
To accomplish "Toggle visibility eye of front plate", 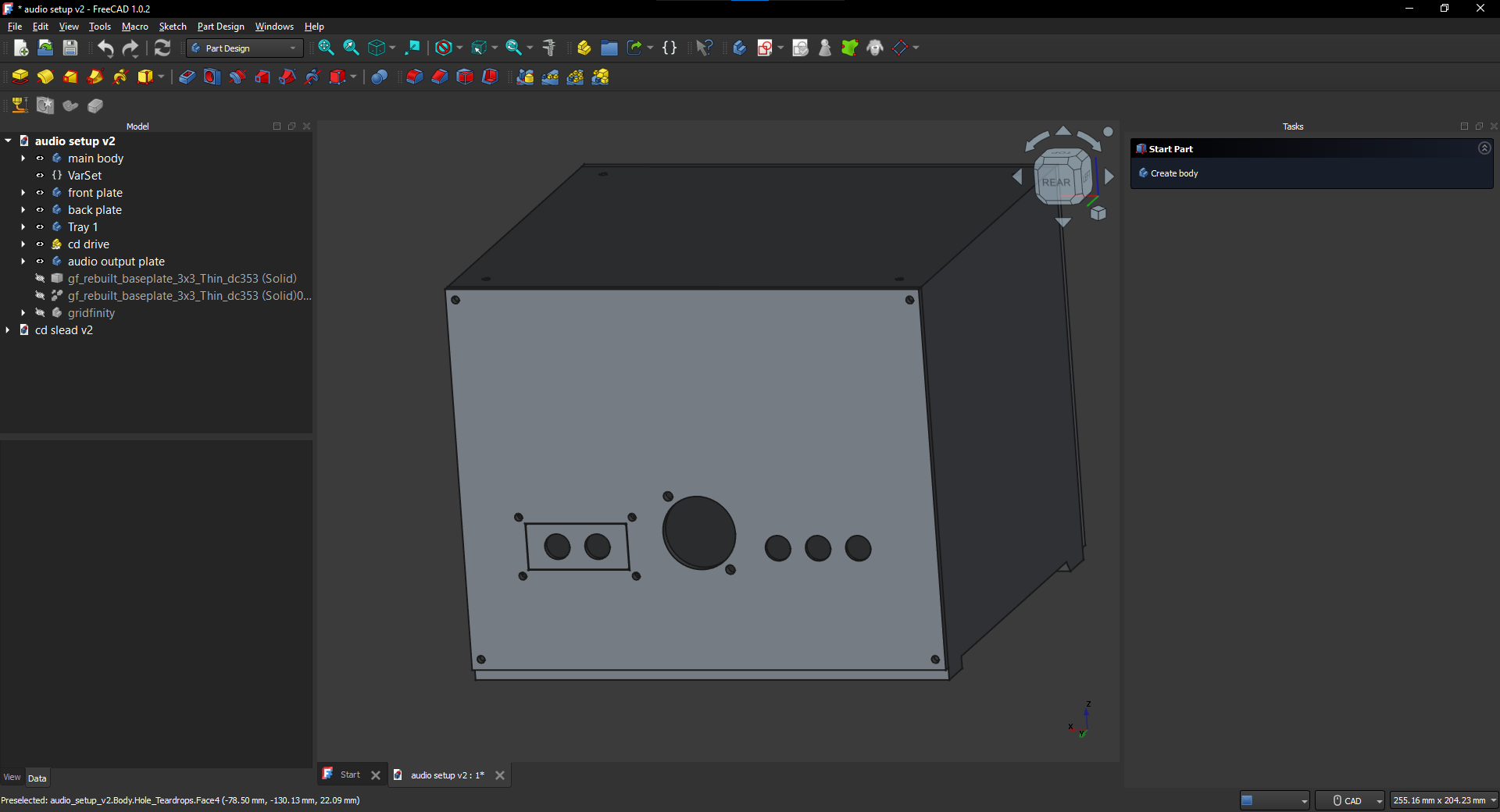I will [x=40, y=193].
